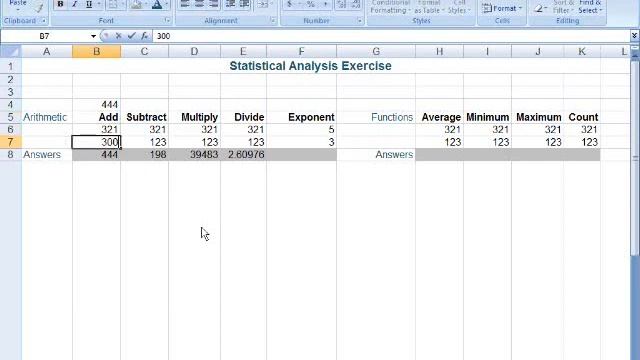This screenshot has width=640, height=360.
Task: Apply the Font Color letter A icon
Action: coord(157,4)
